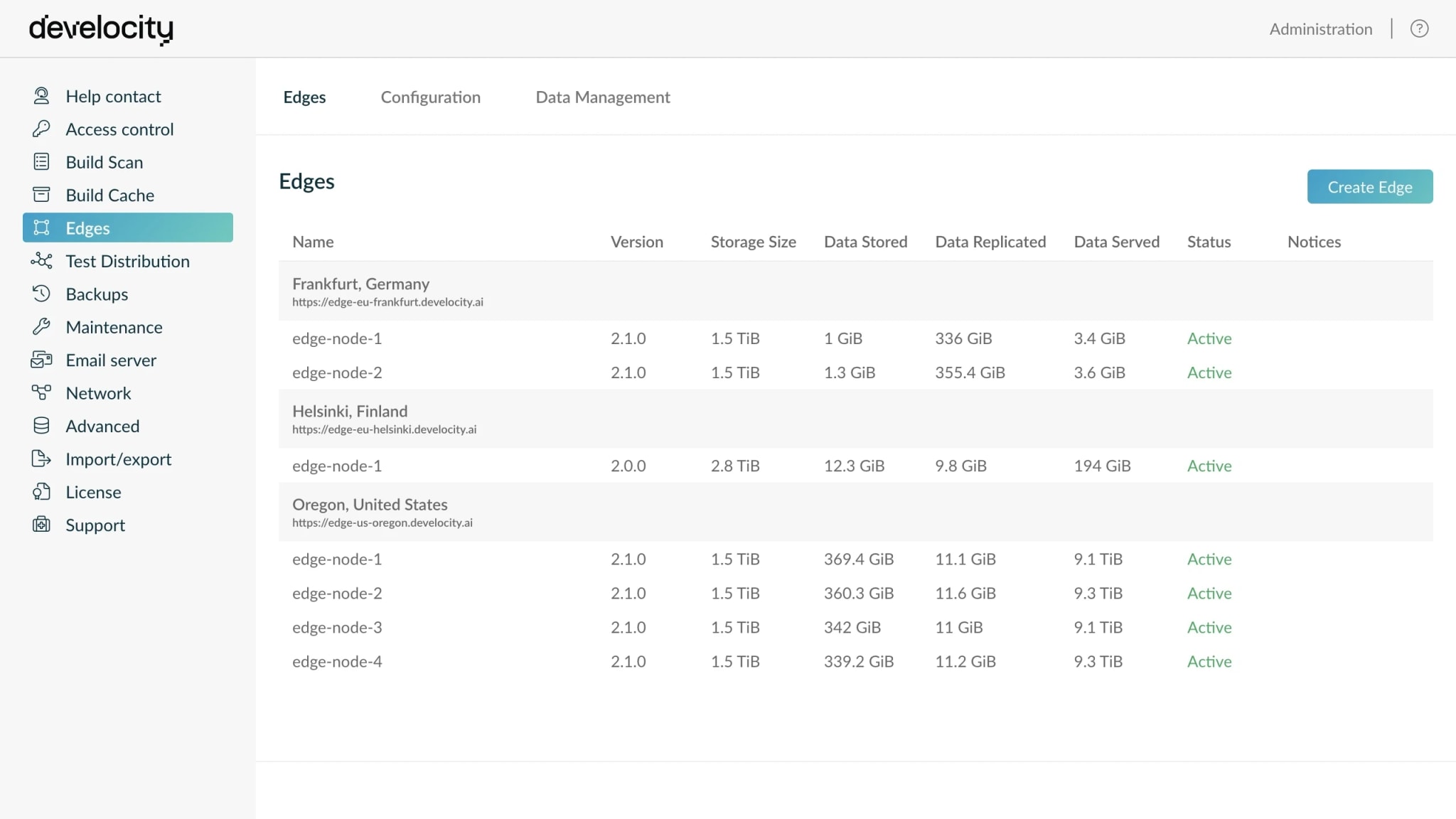Select the Oregon, United States edge group
This screenshot has width=1456, height=819.
370,504
